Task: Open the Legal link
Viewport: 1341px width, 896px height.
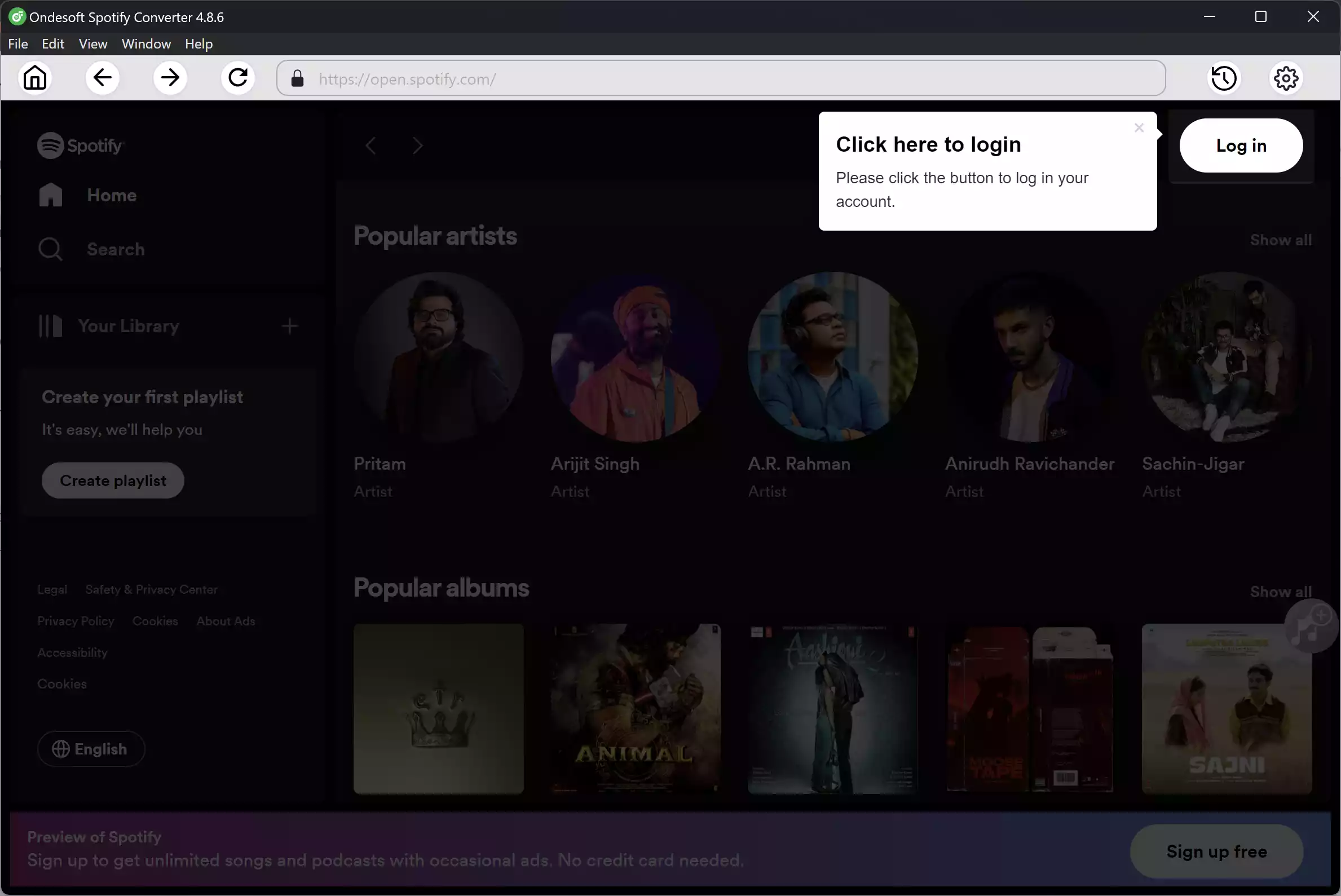Action: (52, 590)
